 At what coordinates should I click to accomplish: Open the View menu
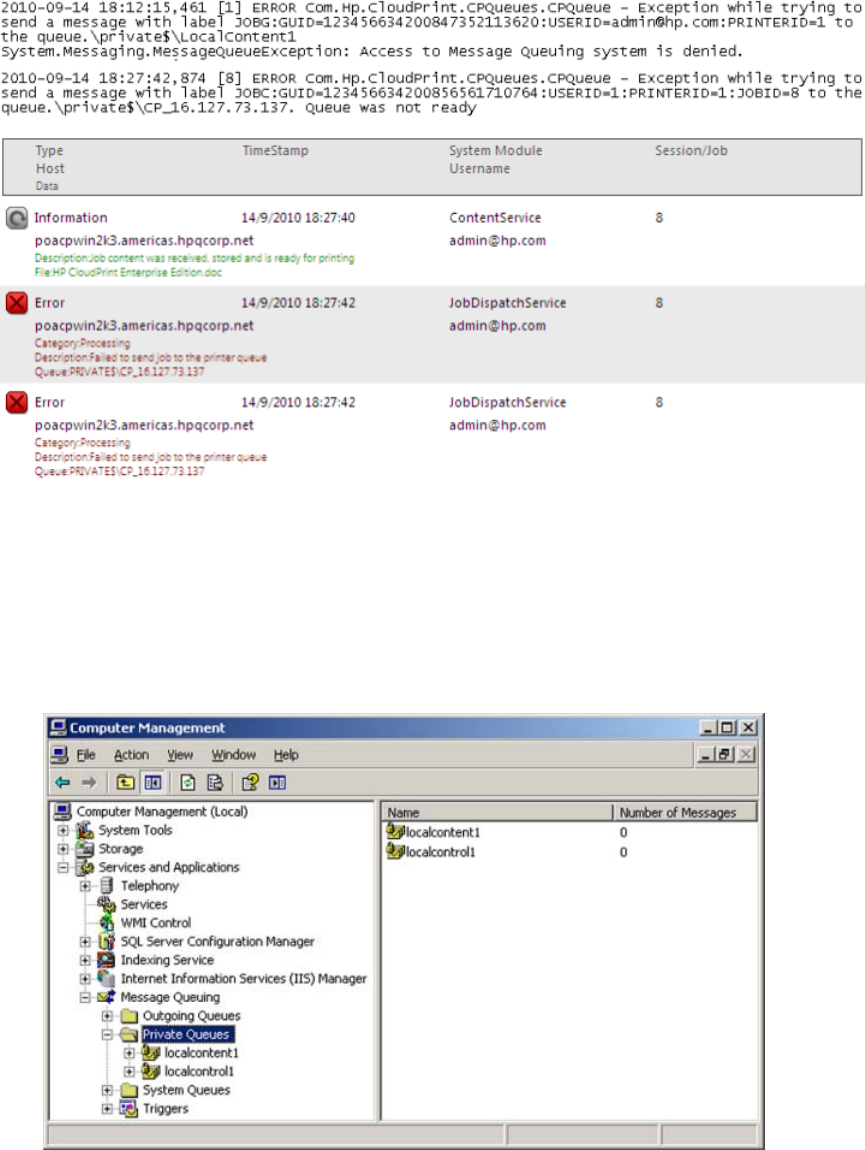pos(180,755)
